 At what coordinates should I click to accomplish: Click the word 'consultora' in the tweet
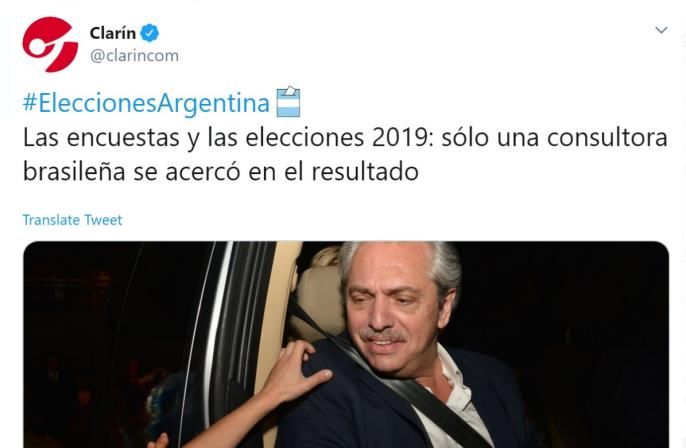[607, 138]
